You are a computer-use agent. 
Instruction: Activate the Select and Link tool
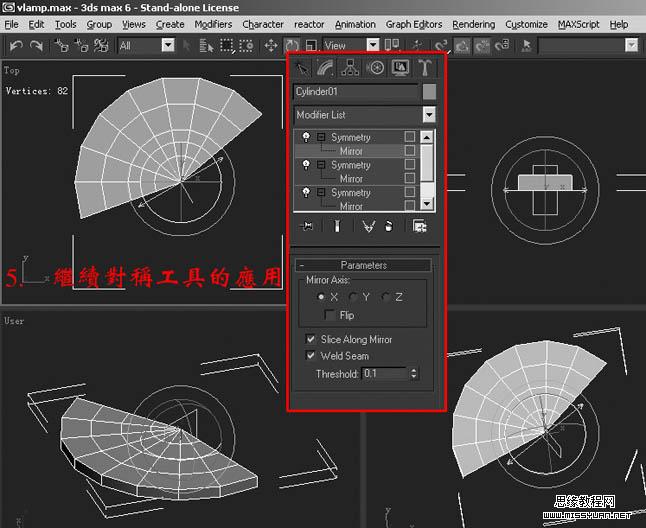[61, 45]
